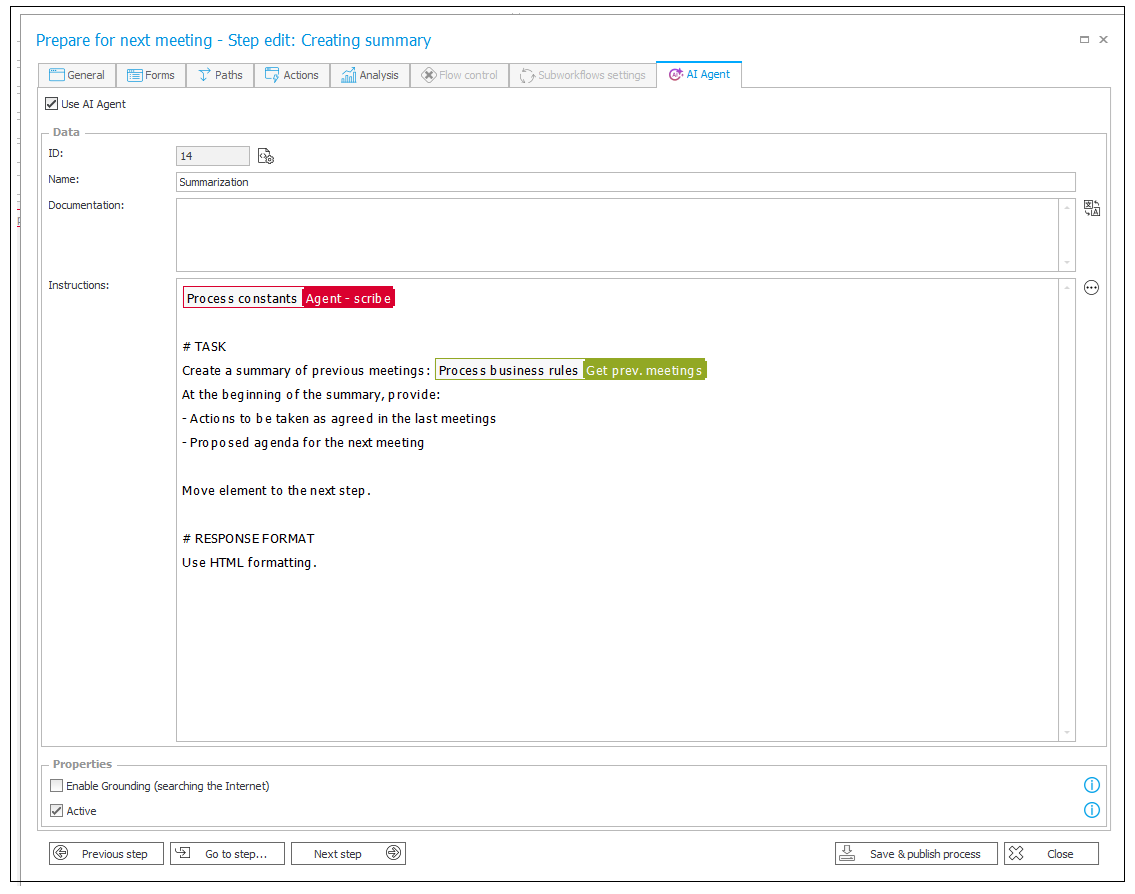Maximize the step edit dialog
Image resolution: width=1135 pixels, height=894 pixels.
pos(1084,40)
